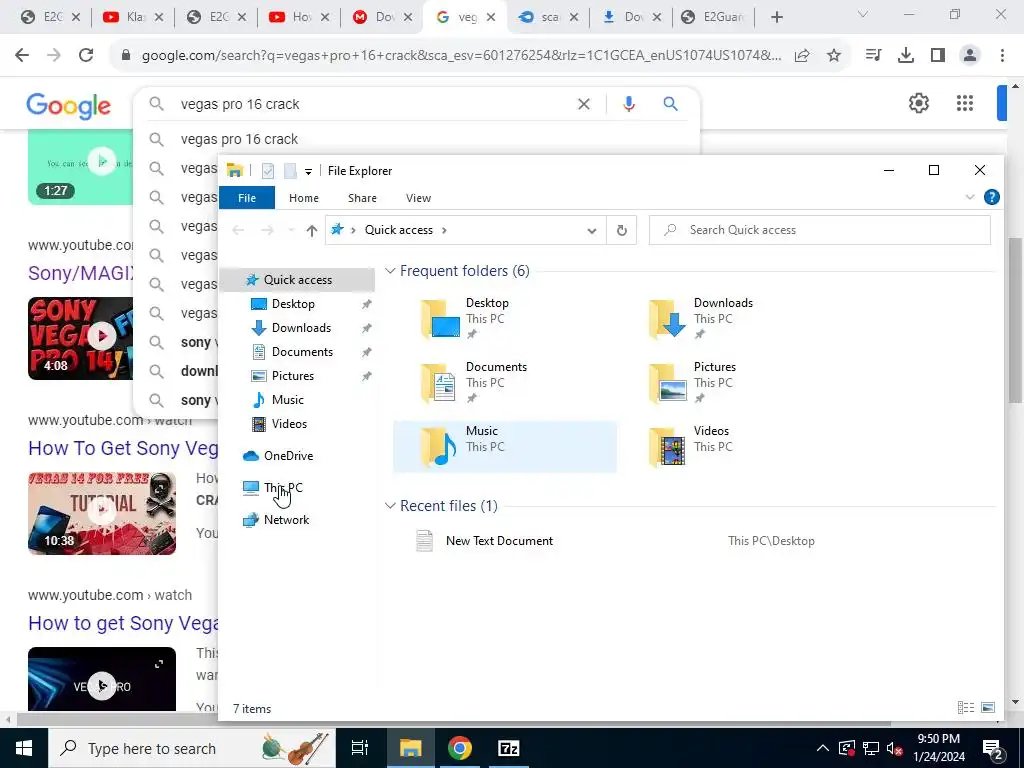1024x768 pixels.
Task: Click the Chrome address bar URL
Action: click(x=461, y=56)
